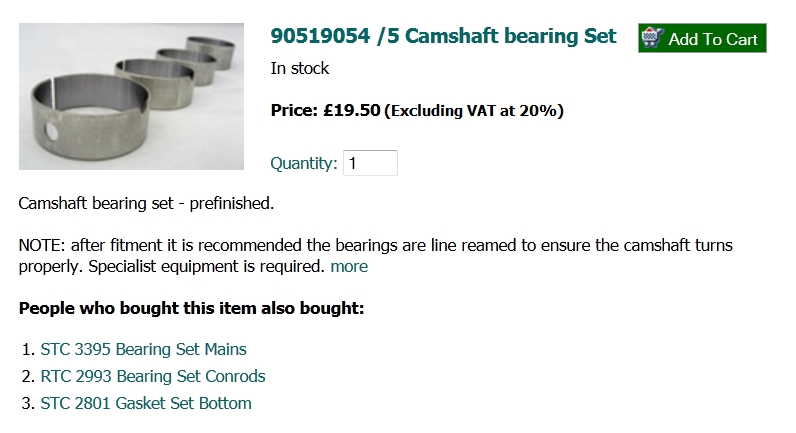Expand the description with the more link
796x433 pixels.
[x=349, y=267]
